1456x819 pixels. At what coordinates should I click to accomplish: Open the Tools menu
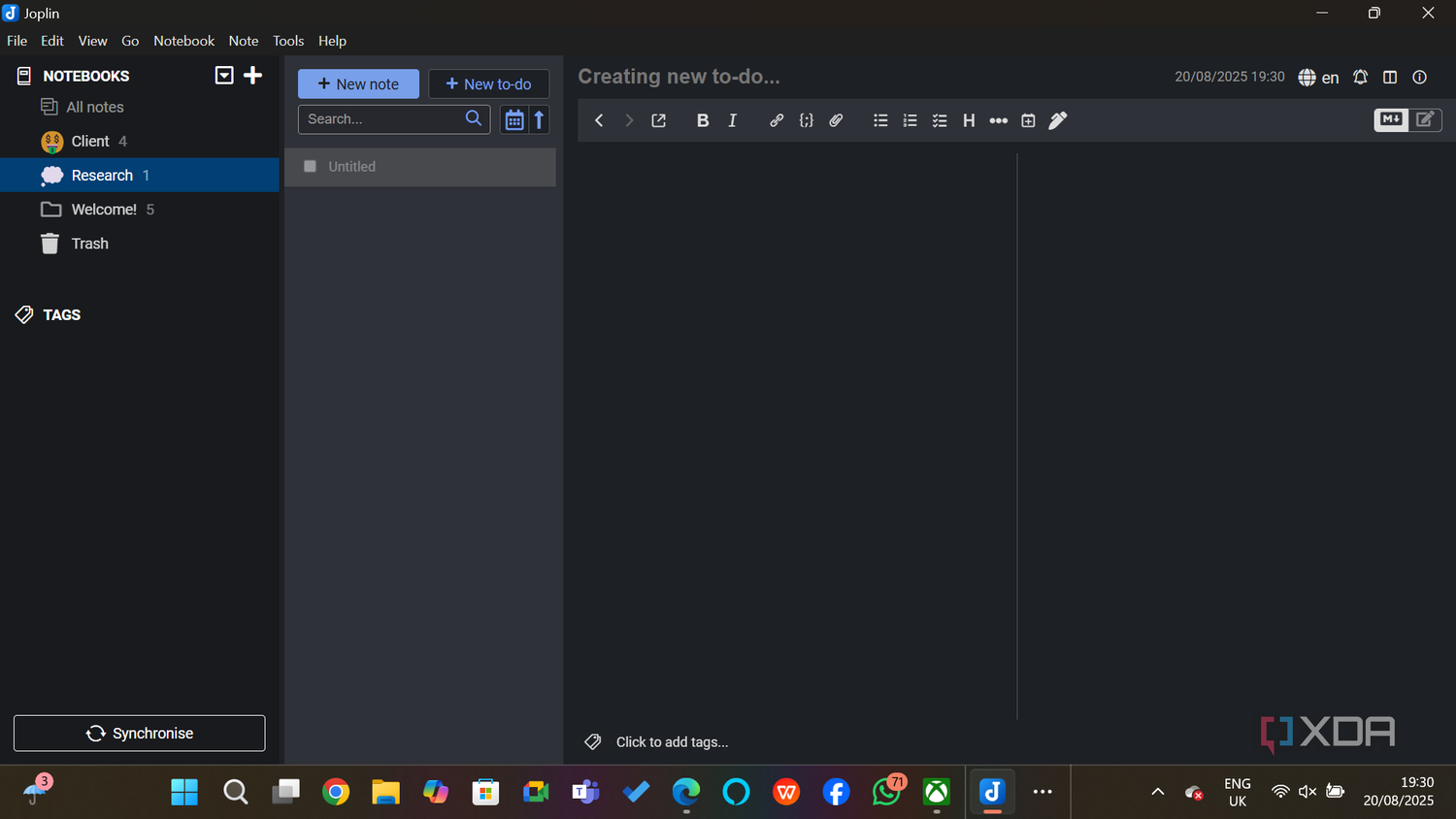tap(288, 41)
